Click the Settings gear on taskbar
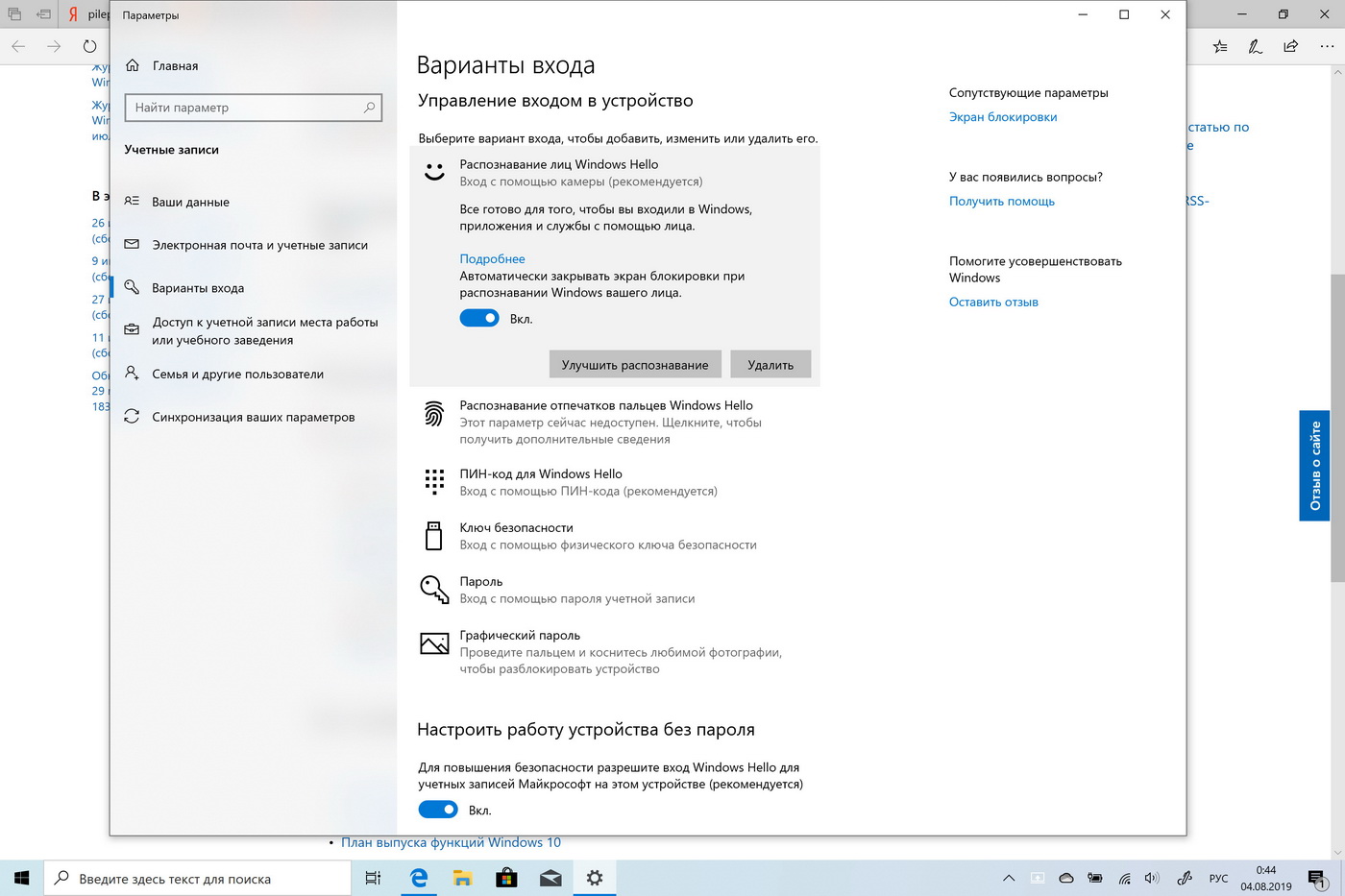The width and height of the screenshot is (1345, 896). [x=595, y=878]
